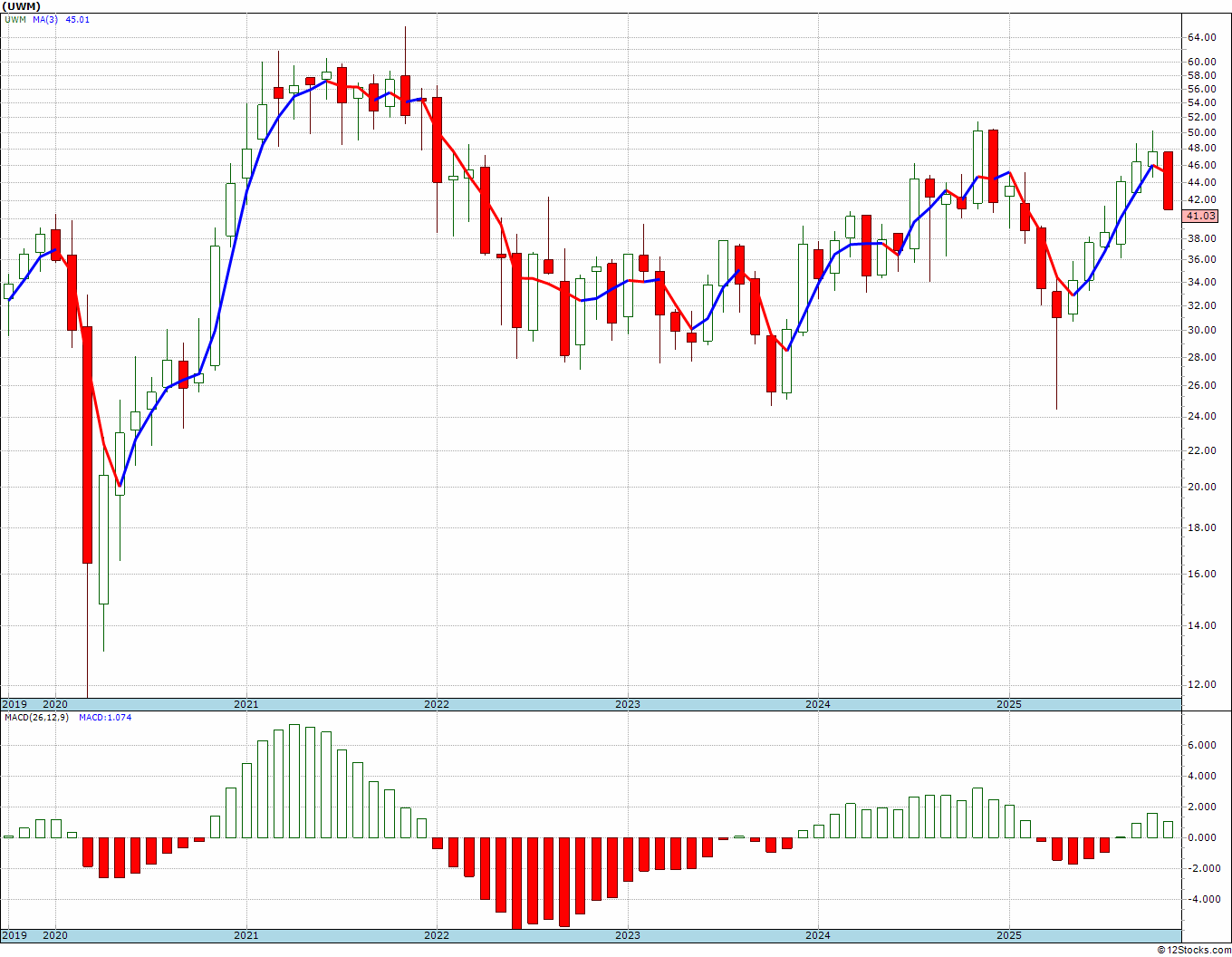Click 2024 on the price chart time axis
This screenshot has height=957, width=1232.
click(x=818, y=704)
